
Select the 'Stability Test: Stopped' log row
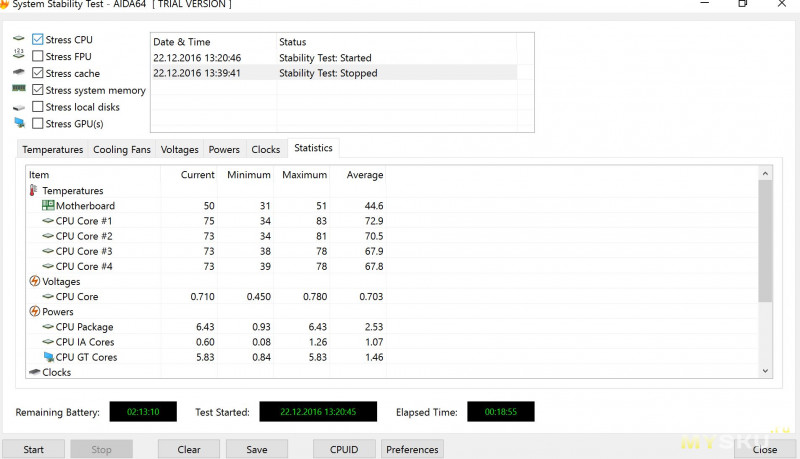click(x=334, y=73)
